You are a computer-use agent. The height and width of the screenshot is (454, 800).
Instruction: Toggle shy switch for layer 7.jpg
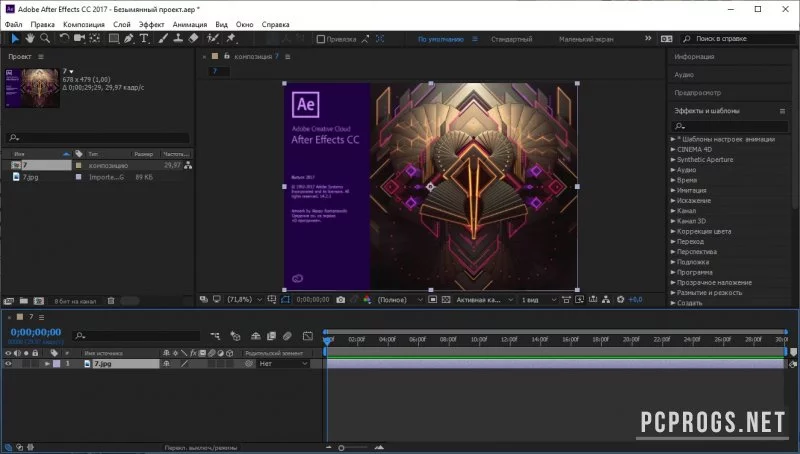[x=166, y=364]
